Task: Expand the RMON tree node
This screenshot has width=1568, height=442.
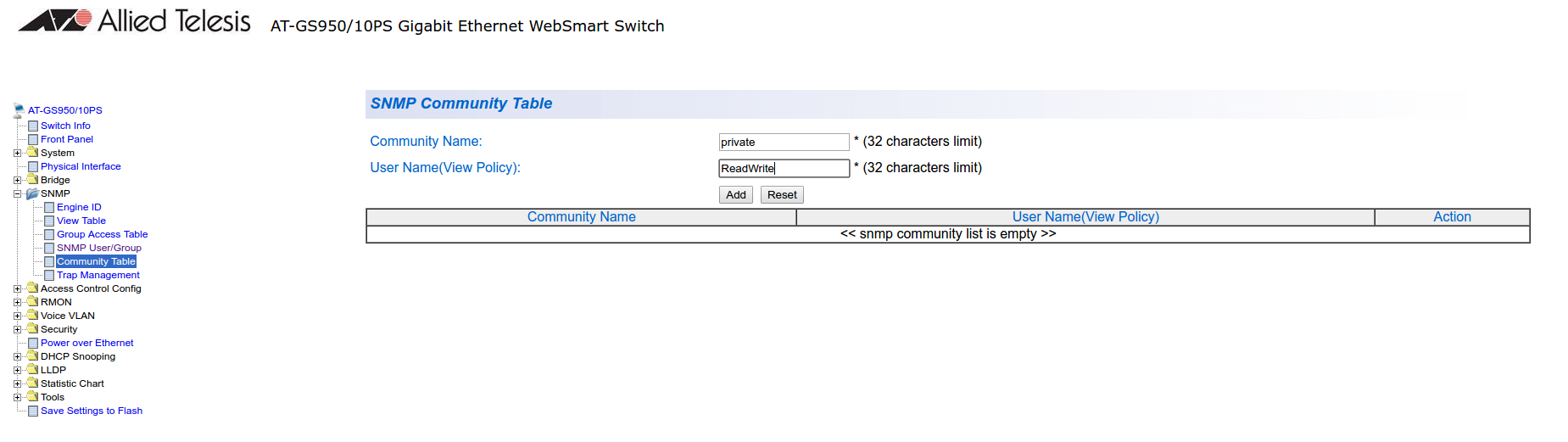Action: (17, 303)
